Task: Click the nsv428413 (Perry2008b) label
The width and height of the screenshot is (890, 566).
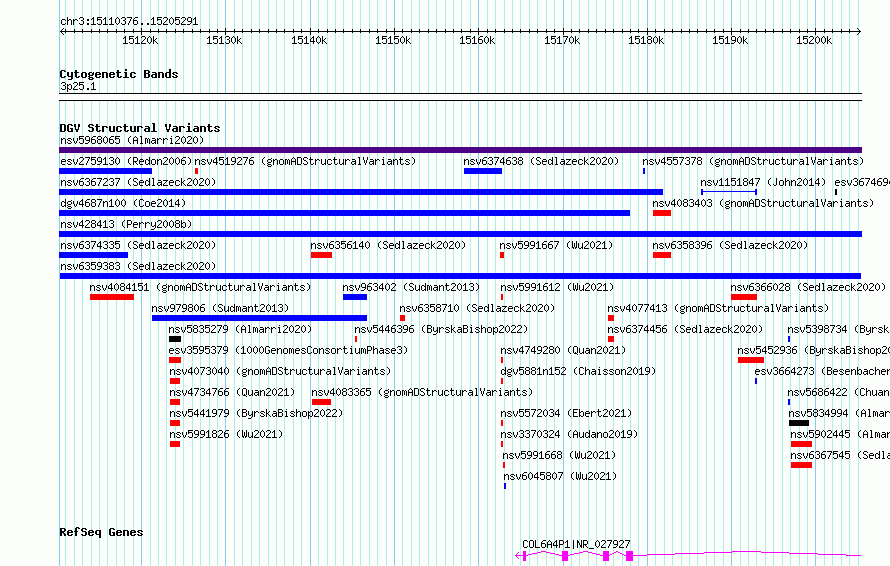Action: point(126,224)
